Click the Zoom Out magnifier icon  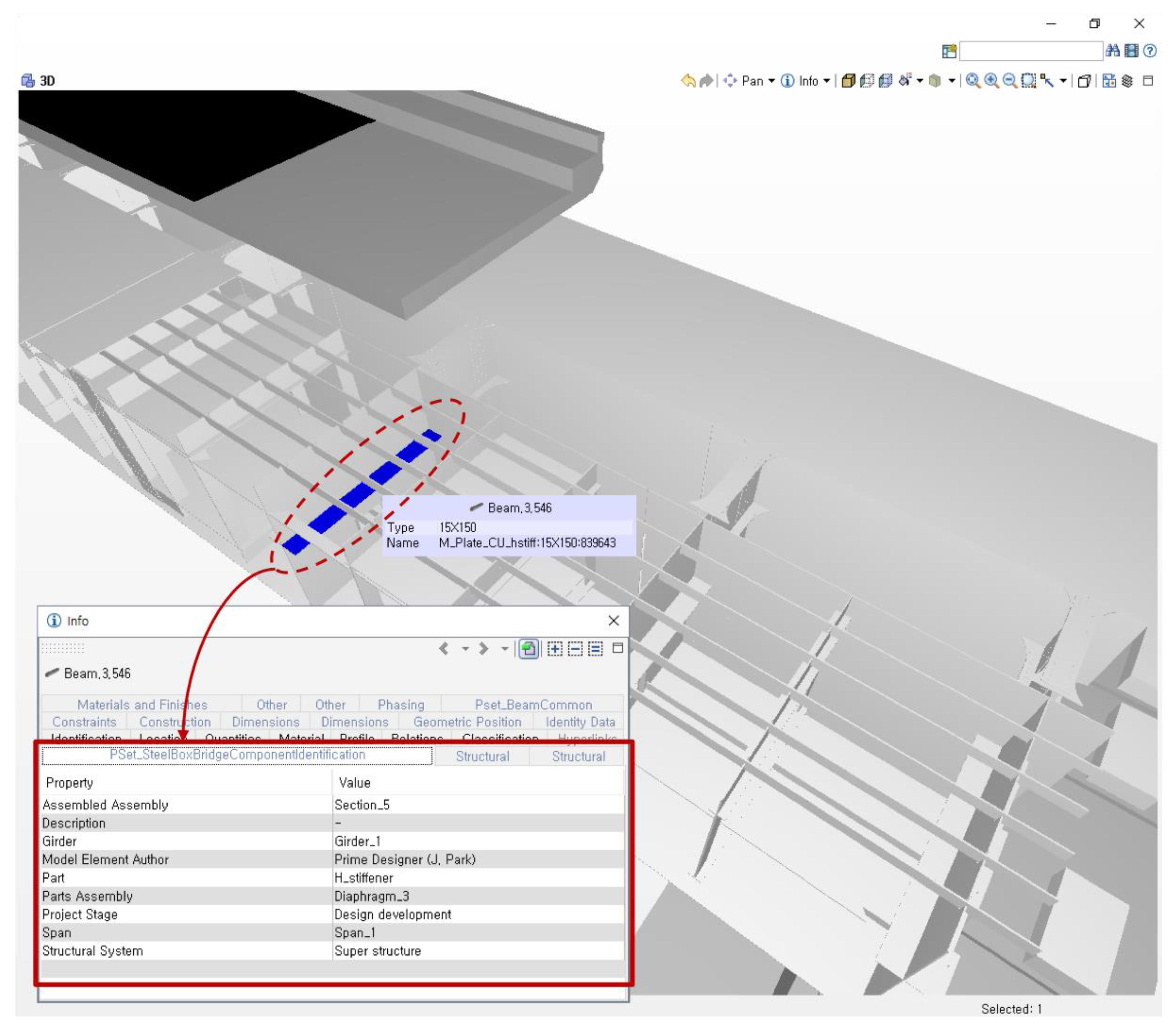[x=1010, y=81]
